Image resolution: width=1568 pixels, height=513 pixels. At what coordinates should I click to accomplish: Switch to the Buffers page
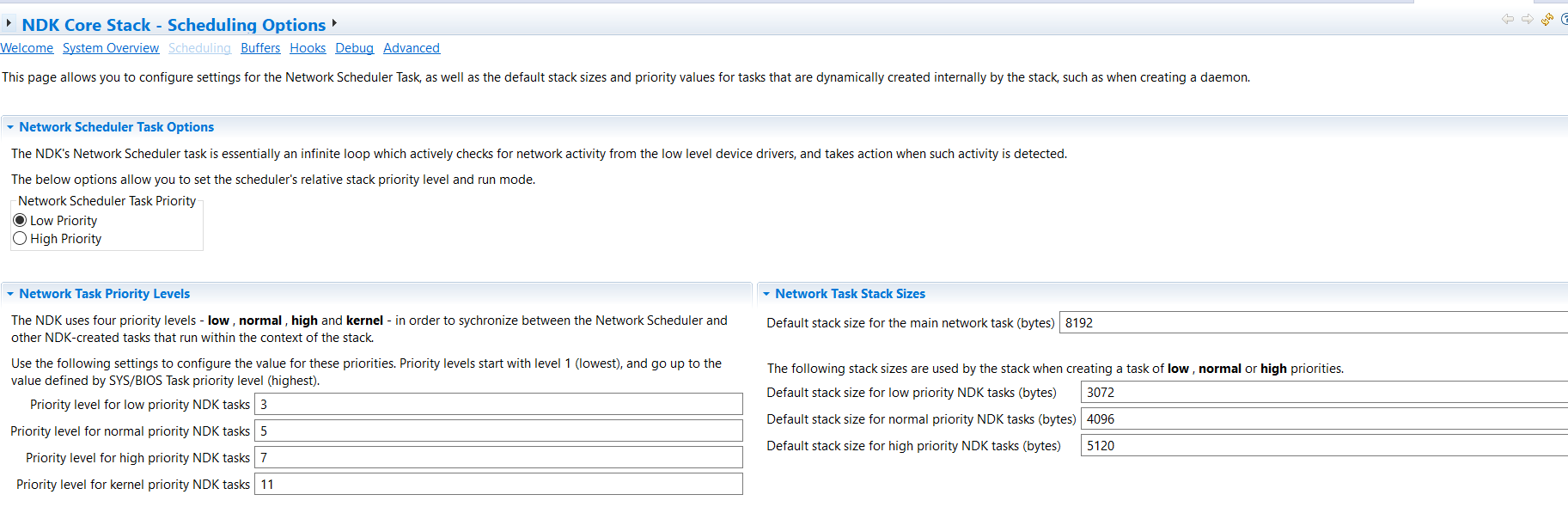[x=260, y=48]
